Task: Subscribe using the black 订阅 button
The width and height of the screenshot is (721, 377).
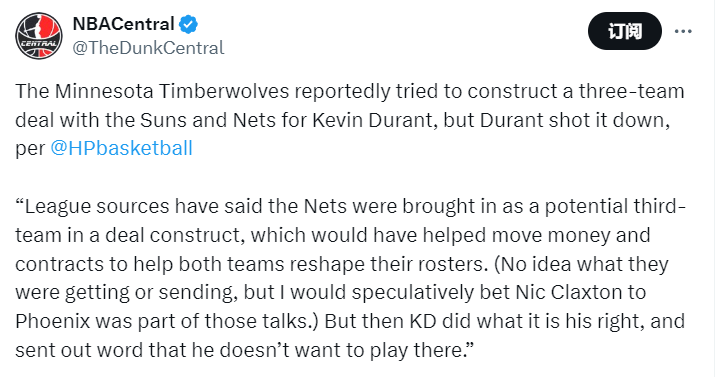Action: tap(624, 31)
